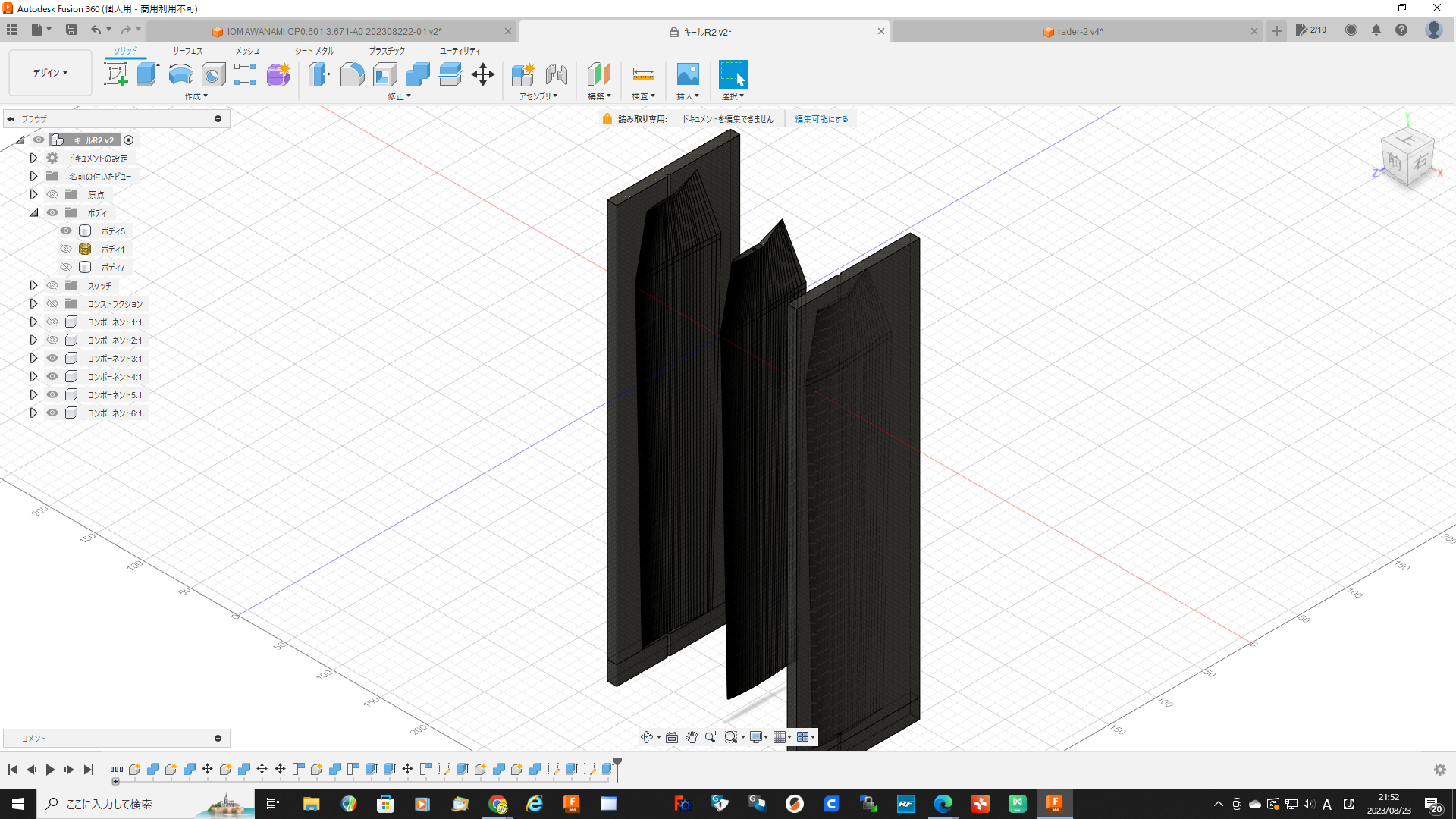Open the rader-2 v4 document tab

1079,31
